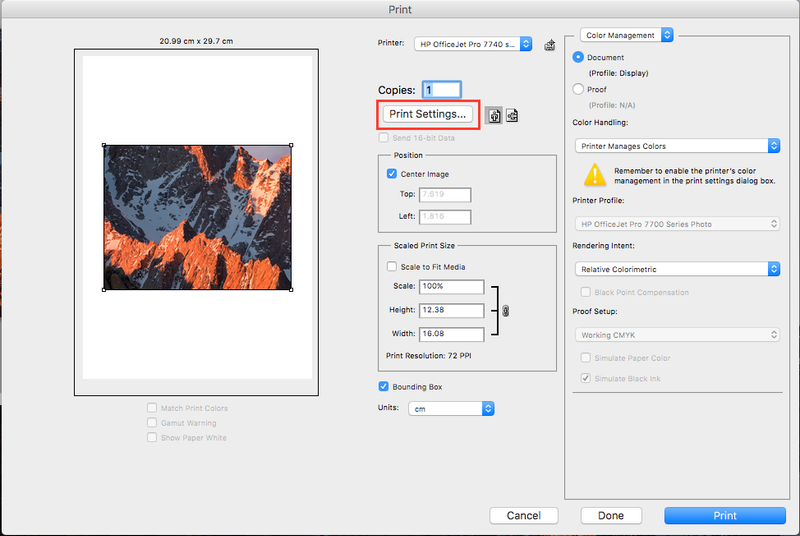Toggle Black Point Compensation checkbox
The height and width of the screenshot is (536, 800).
pyautogui.click(x=586, y=292)
